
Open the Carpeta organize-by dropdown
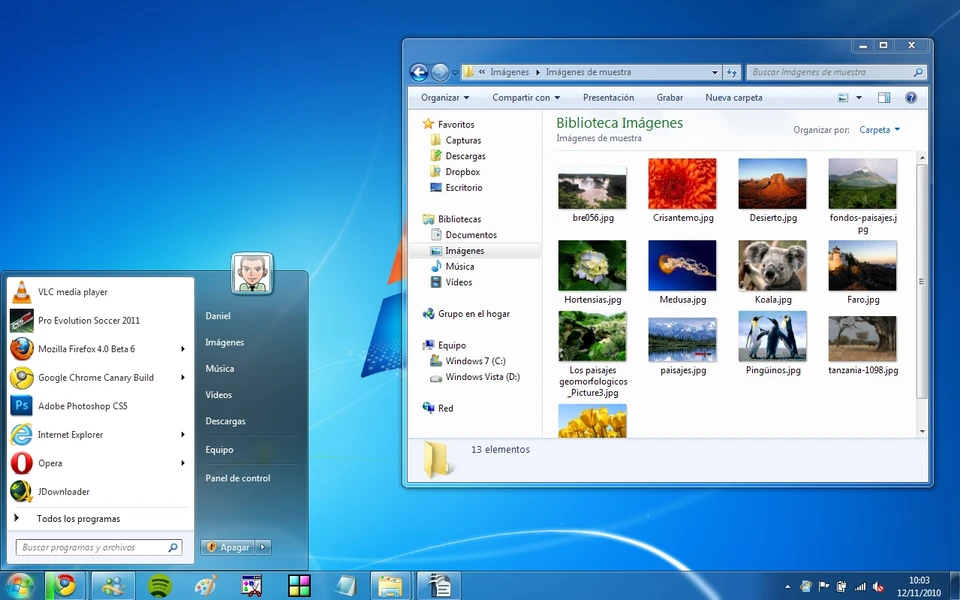point(878,130)
